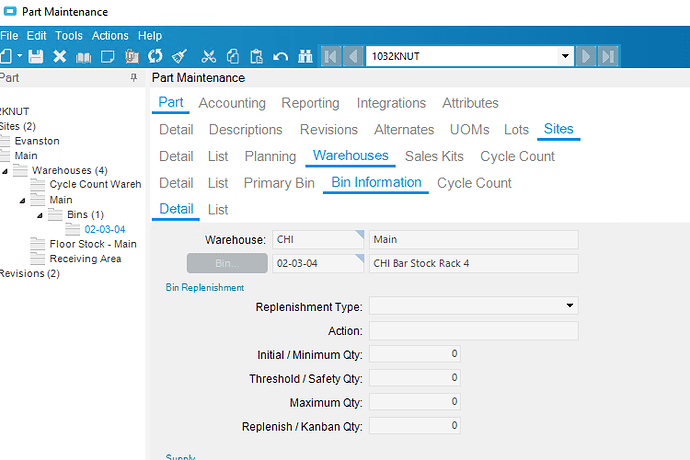The image size is (690, 460).
Task: Refresh the record with the circular arrows icon
Action: (155, 56)
